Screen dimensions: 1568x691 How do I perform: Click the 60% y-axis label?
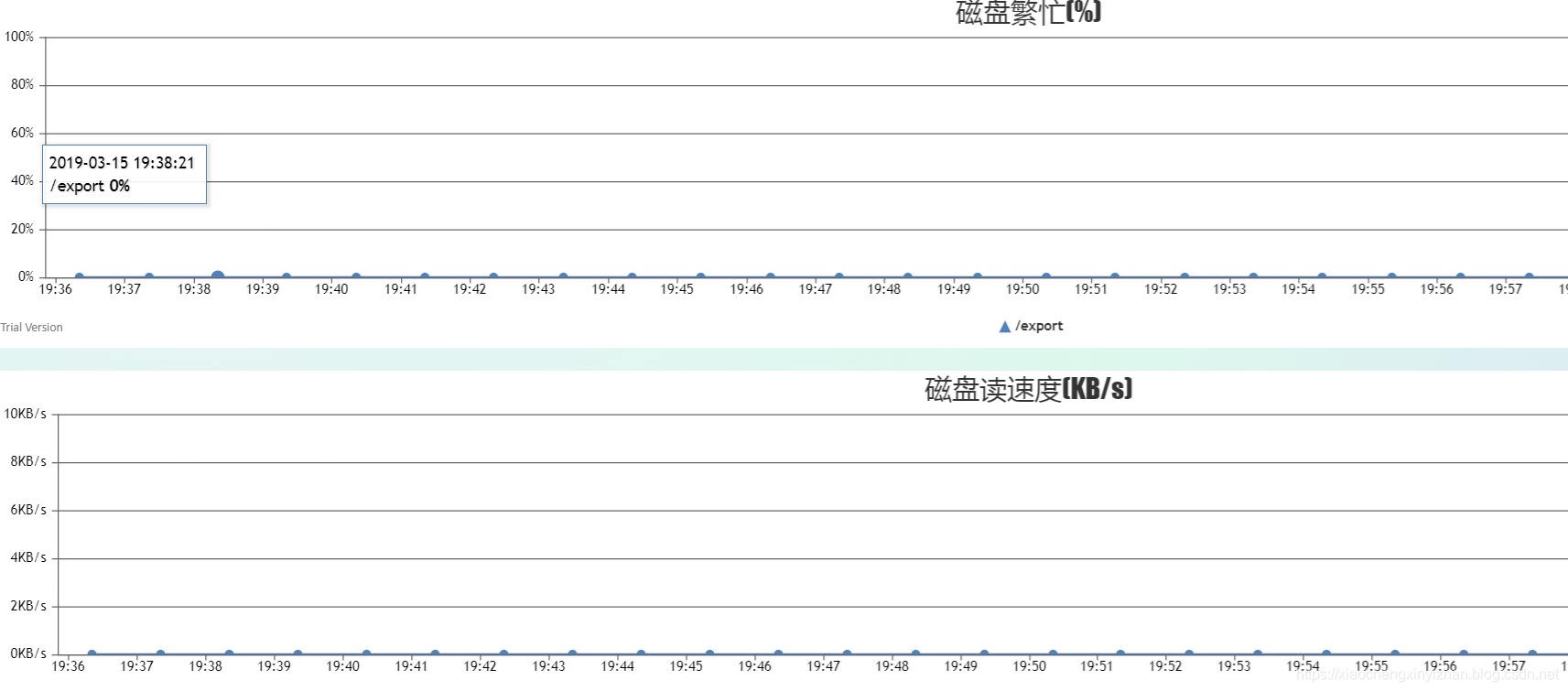click(22, 133)
